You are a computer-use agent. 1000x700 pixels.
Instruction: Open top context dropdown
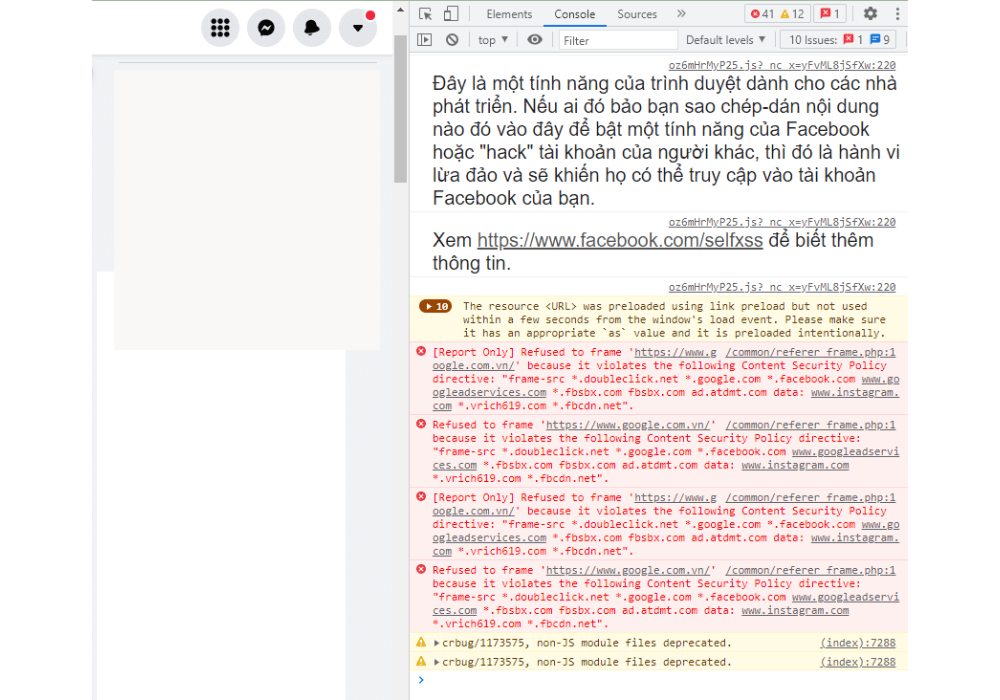tap(493, 40)
